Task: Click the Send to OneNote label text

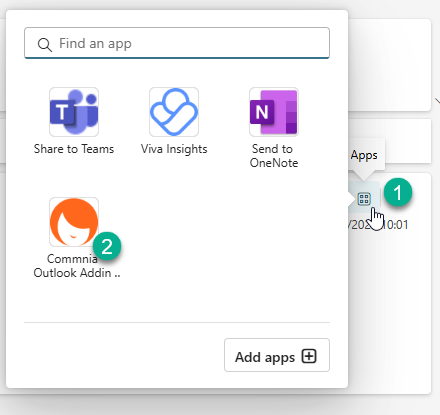Action: 274,156
